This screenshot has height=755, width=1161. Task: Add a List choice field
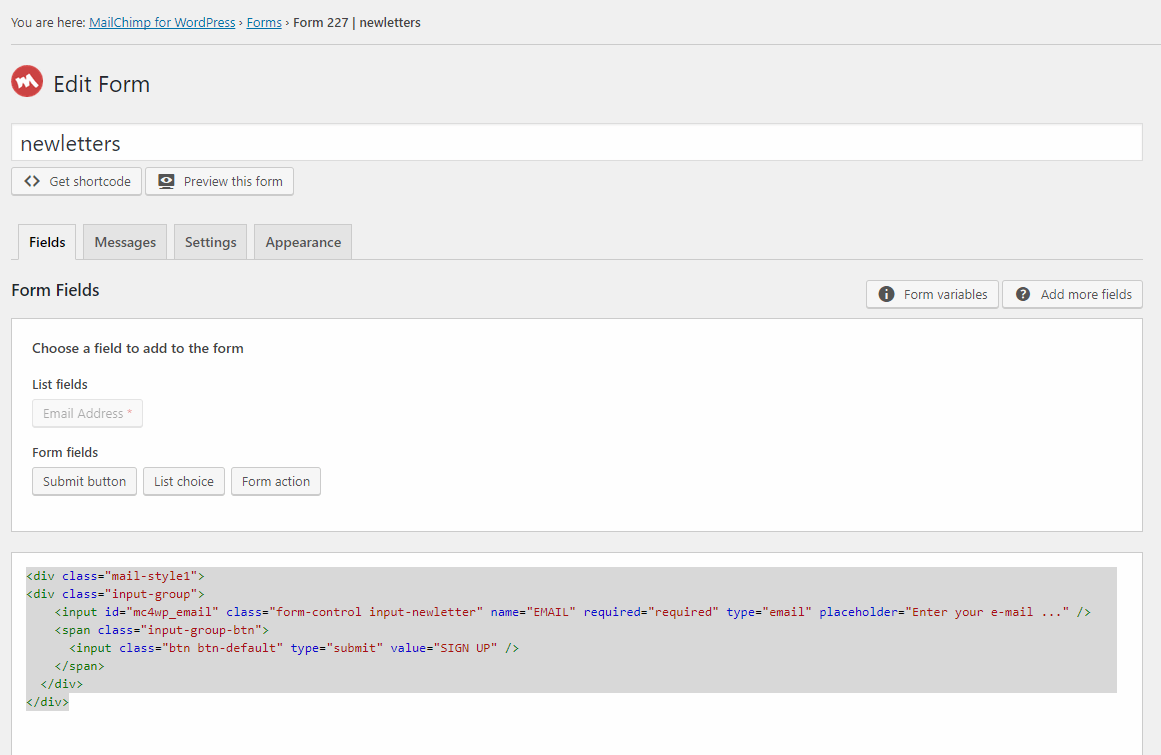[184, 482]
